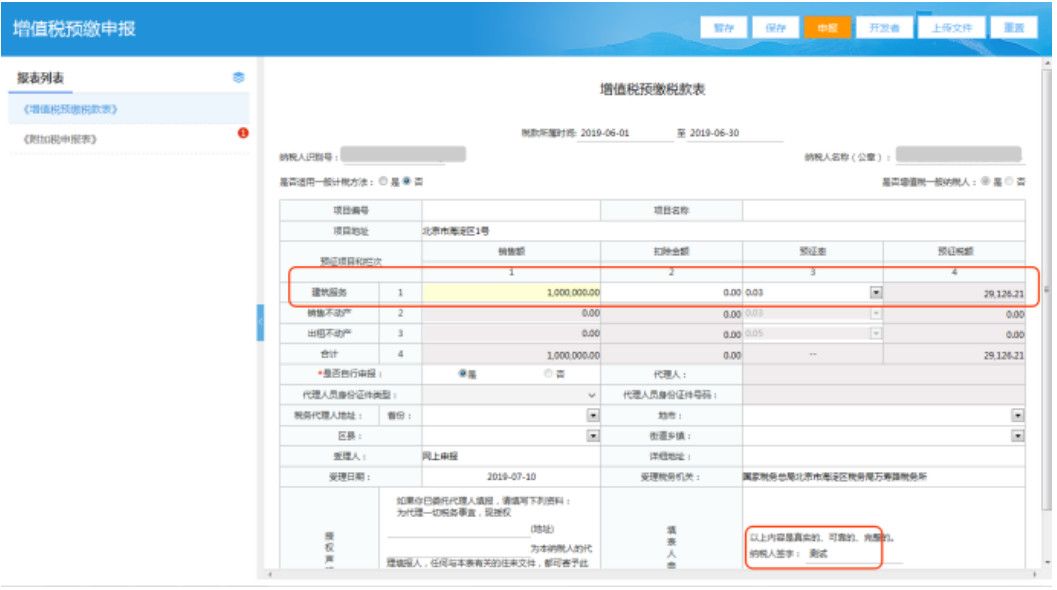1057x590 pixels.
Task: Select 增值税预缴税款表 in the report list
Action: 129,109
